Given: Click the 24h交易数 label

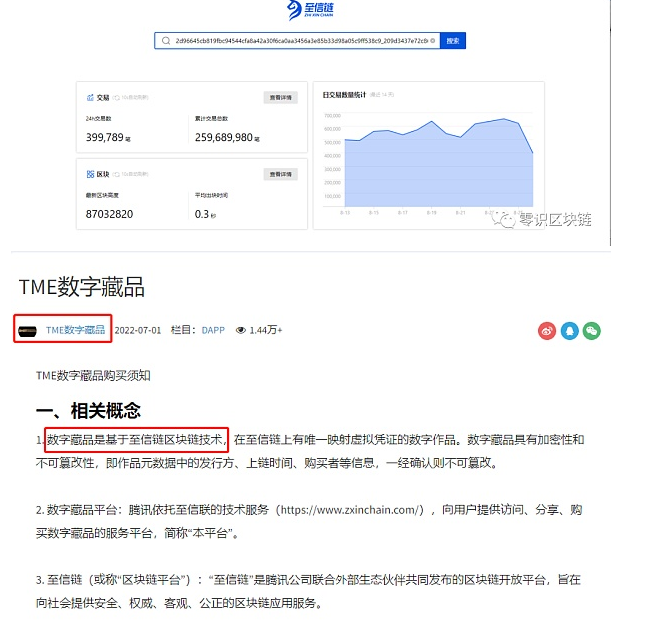Looking at the screenshot, I should click(x=98, y=119).
